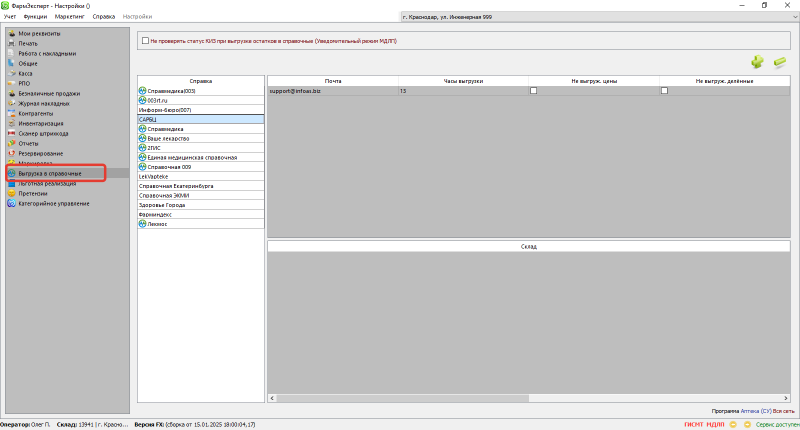This screenshot has height=430, width=800.
Task: Enable 'Не выгруж. делённые' checkbox
Action: coord(664,91)
